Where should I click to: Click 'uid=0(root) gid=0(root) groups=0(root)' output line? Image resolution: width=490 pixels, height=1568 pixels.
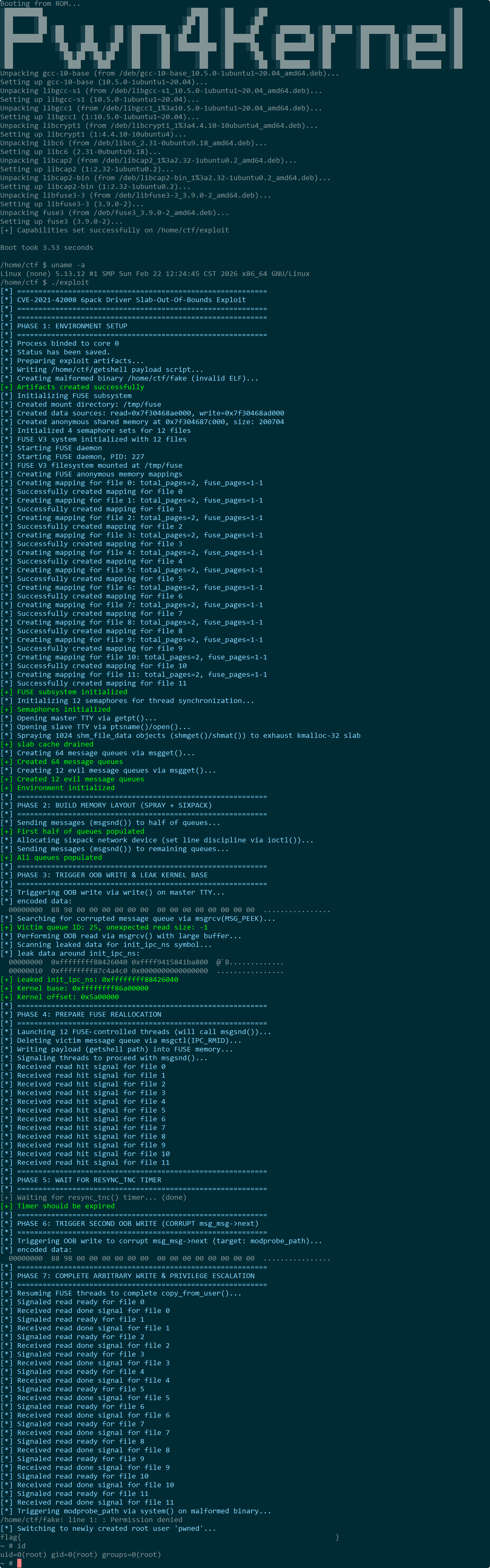pyautogui.click(x=80, y=1555)
